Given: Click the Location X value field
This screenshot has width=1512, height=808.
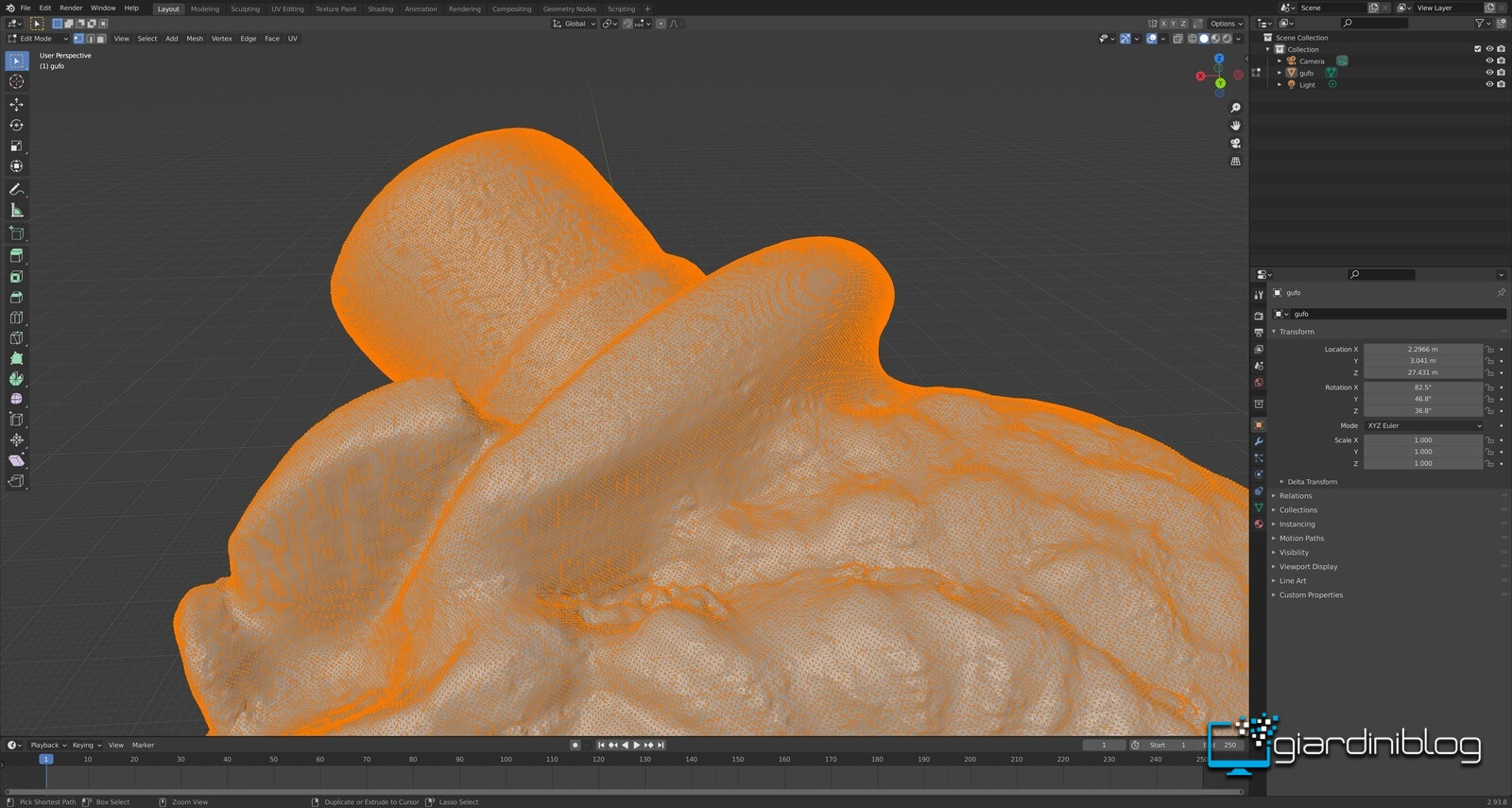Looking at the screenshot, I should point(1422,350).
